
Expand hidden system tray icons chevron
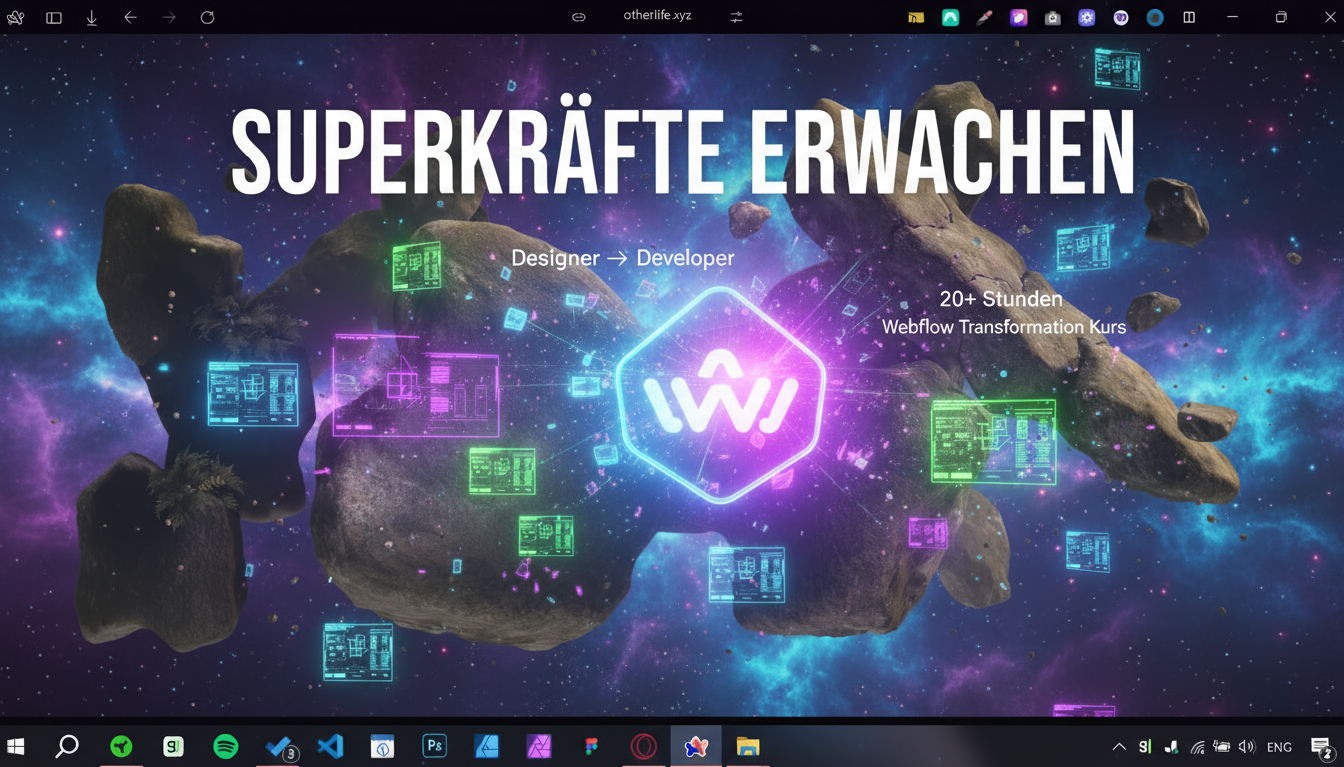pyautogui.click(x=1119, y=747)
